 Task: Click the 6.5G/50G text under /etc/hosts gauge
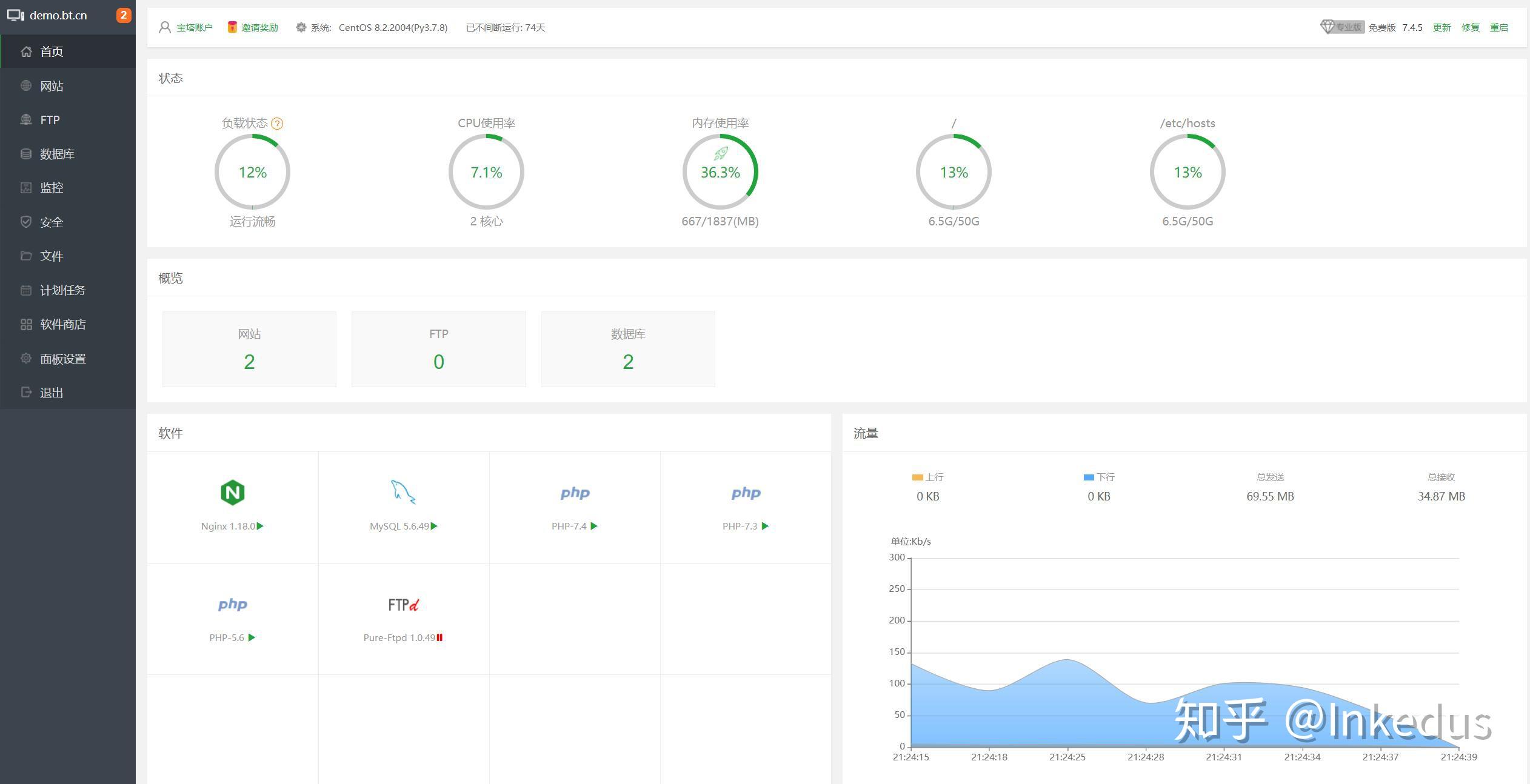click(1188, 221)
